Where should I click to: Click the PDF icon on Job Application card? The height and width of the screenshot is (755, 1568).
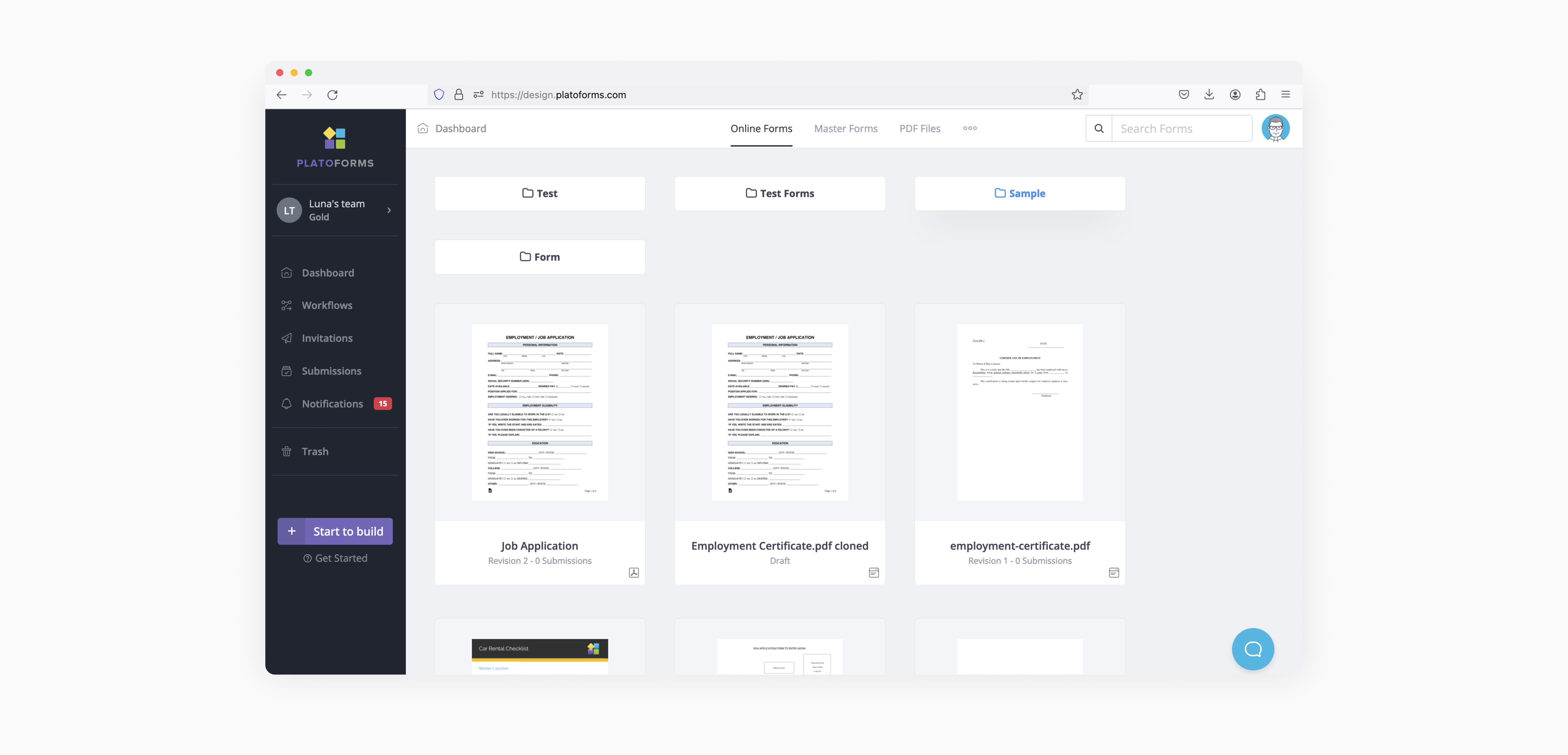point(634,573)
